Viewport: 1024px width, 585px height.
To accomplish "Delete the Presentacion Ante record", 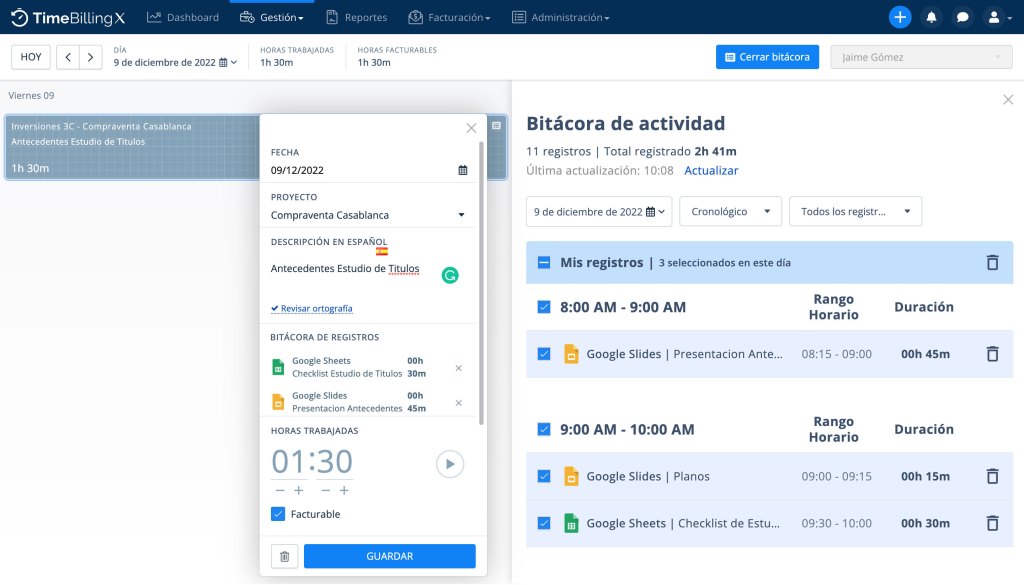I will 993,354.
